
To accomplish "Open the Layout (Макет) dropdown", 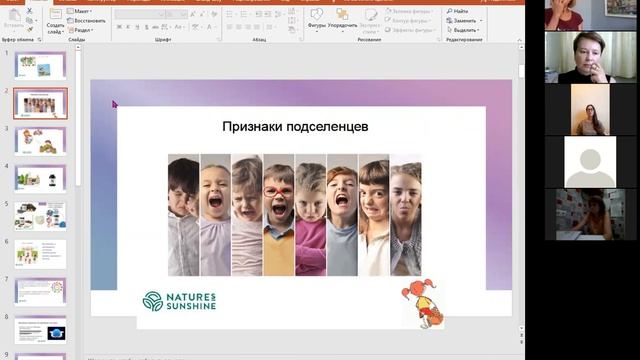I will coord(80,11).
